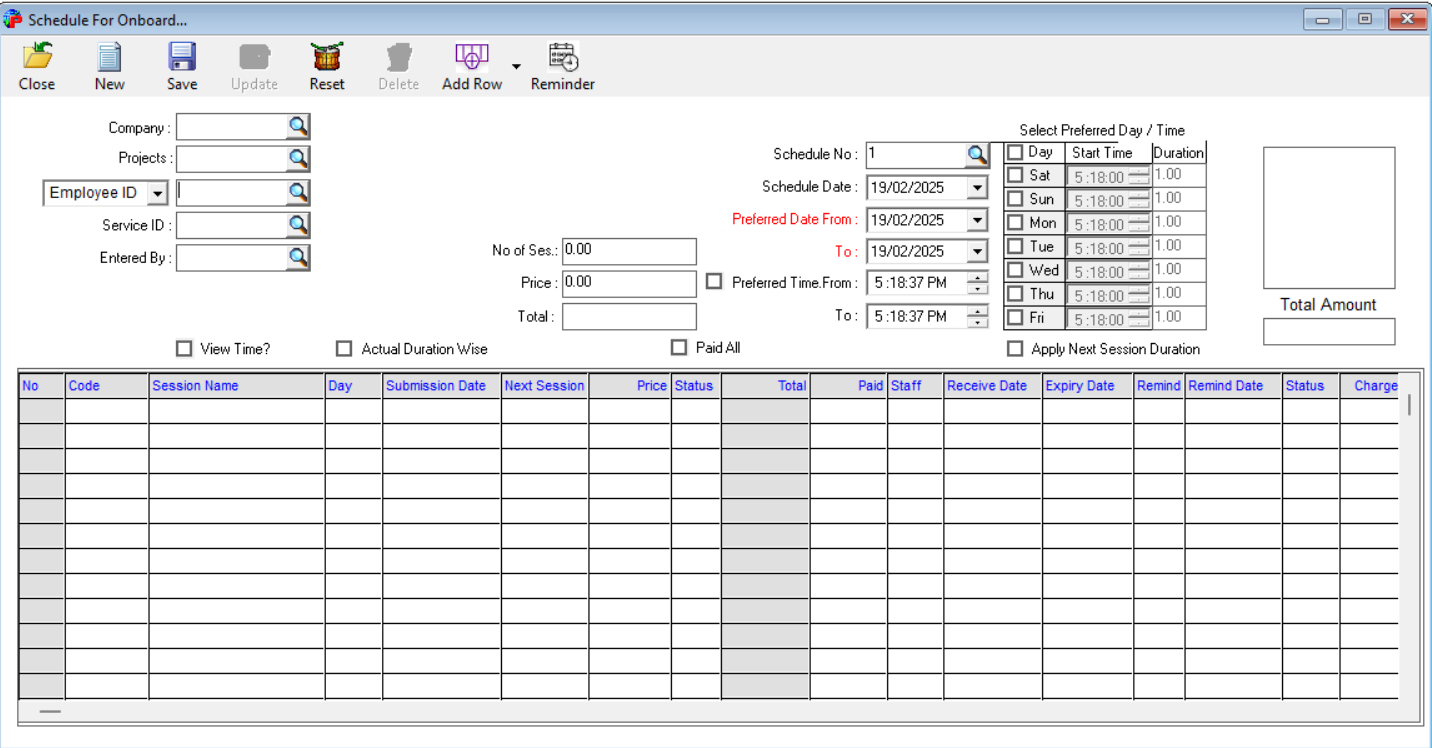The width and height of the screenshot is (1432, 748).
Task: Check the Tue day checkbox
Action: [1015, 246]
